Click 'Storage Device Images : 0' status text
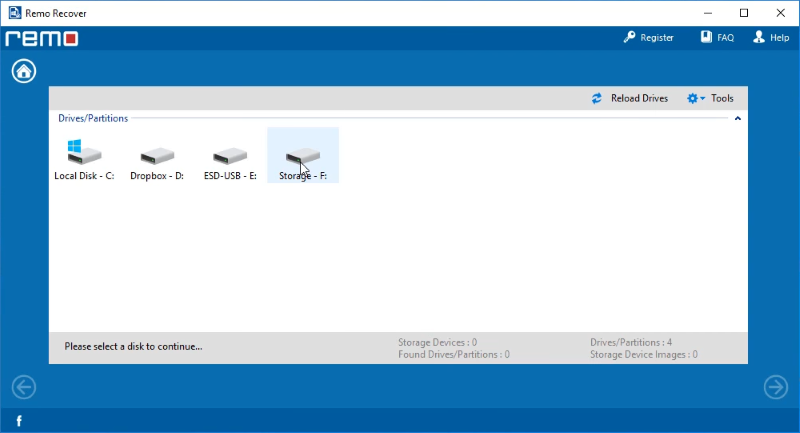The image size is (800, 433). 644,354
